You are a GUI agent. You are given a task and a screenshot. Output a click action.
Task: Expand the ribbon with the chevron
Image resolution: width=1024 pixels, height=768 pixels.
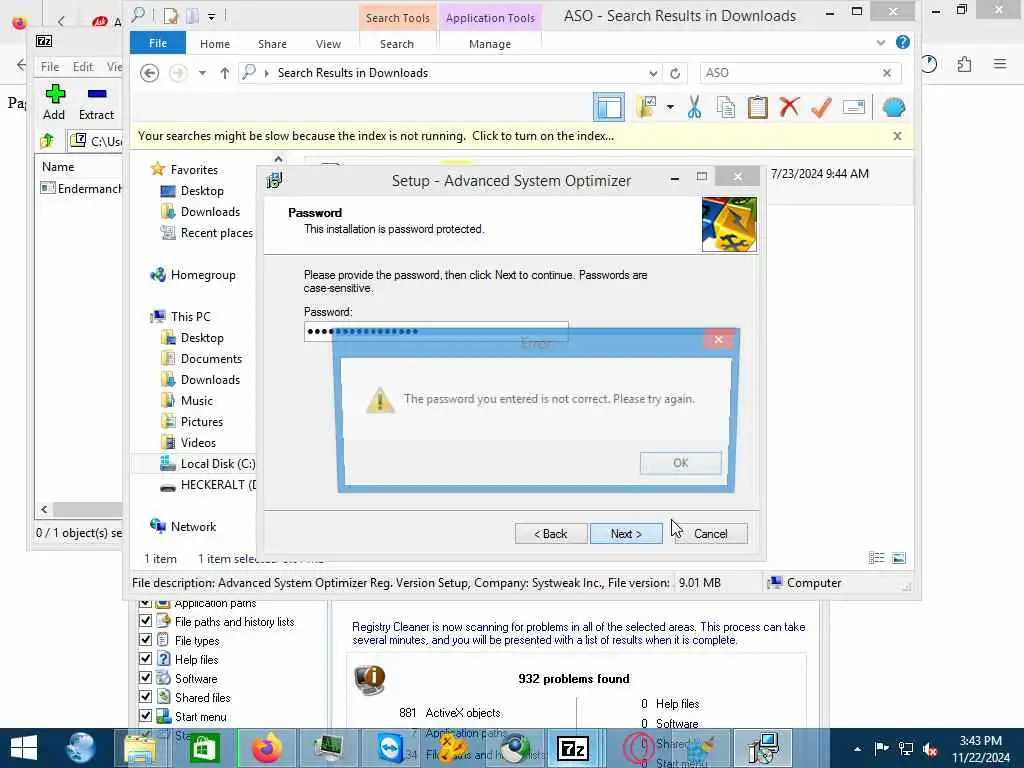pyautogui.click(x=881, y=42)
